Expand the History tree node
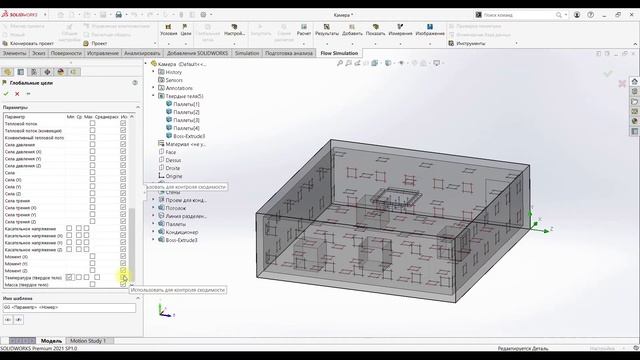640x360 pixels. [x=153, y=72]
